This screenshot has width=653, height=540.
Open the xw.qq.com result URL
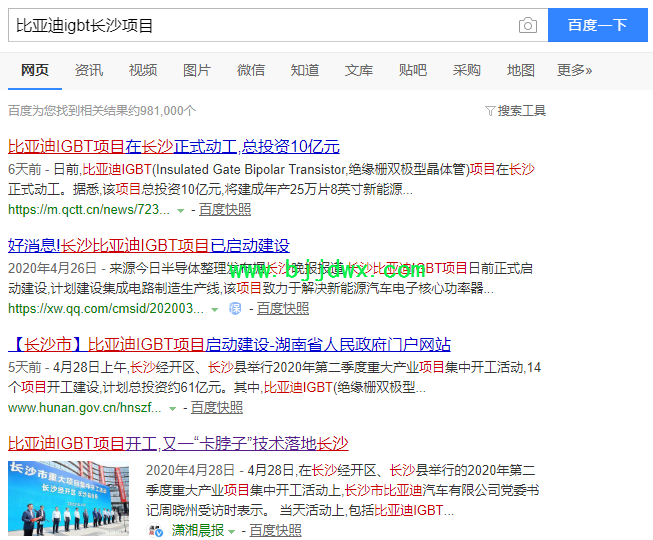pyautogui.click(x=106, y=309)
